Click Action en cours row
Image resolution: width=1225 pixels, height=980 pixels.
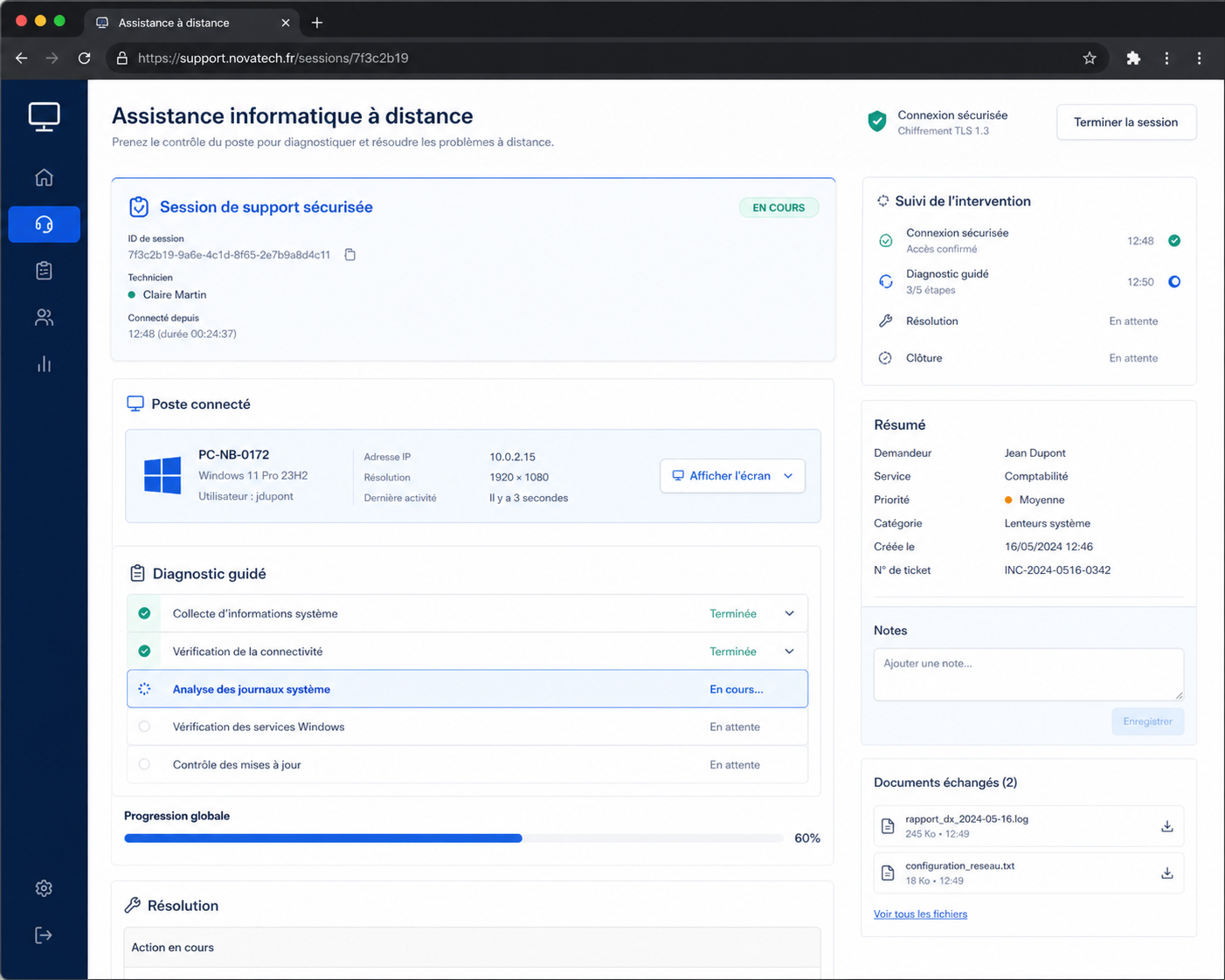tap(473, 948)
